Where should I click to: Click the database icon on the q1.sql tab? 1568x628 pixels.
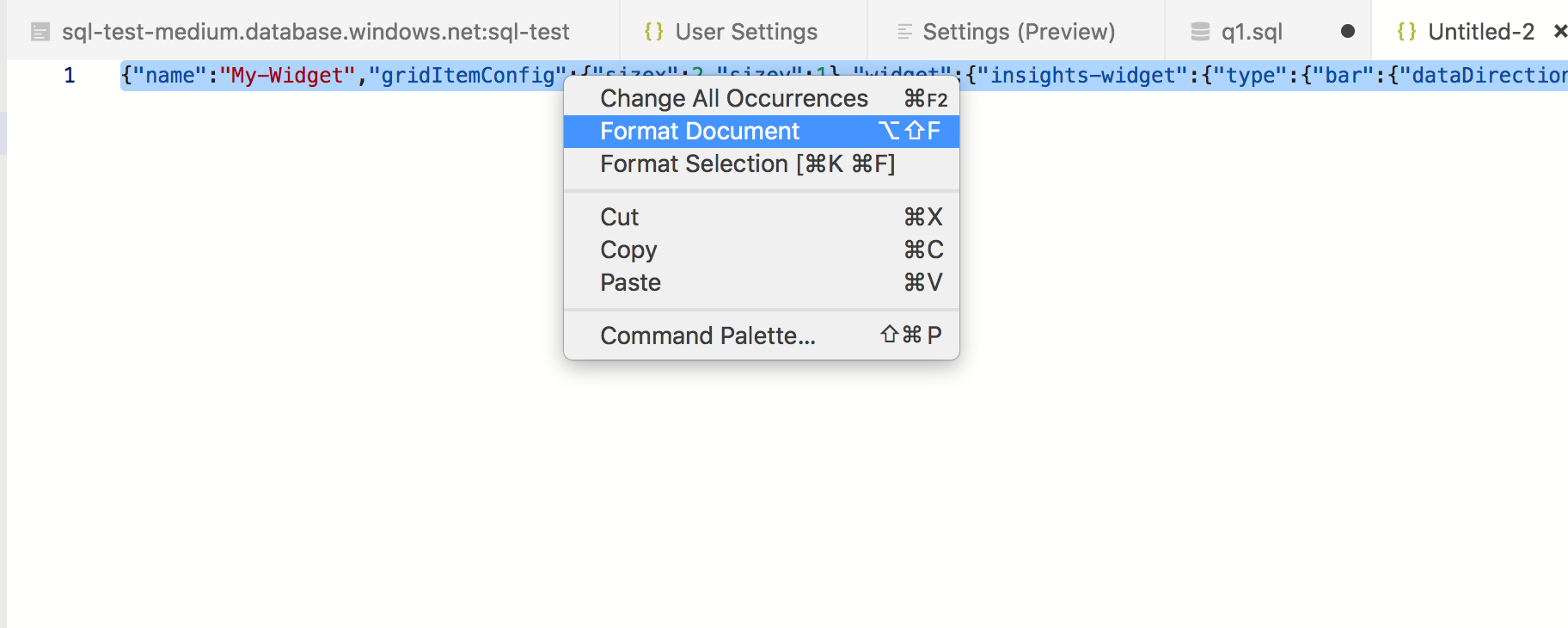[1200, 32]
